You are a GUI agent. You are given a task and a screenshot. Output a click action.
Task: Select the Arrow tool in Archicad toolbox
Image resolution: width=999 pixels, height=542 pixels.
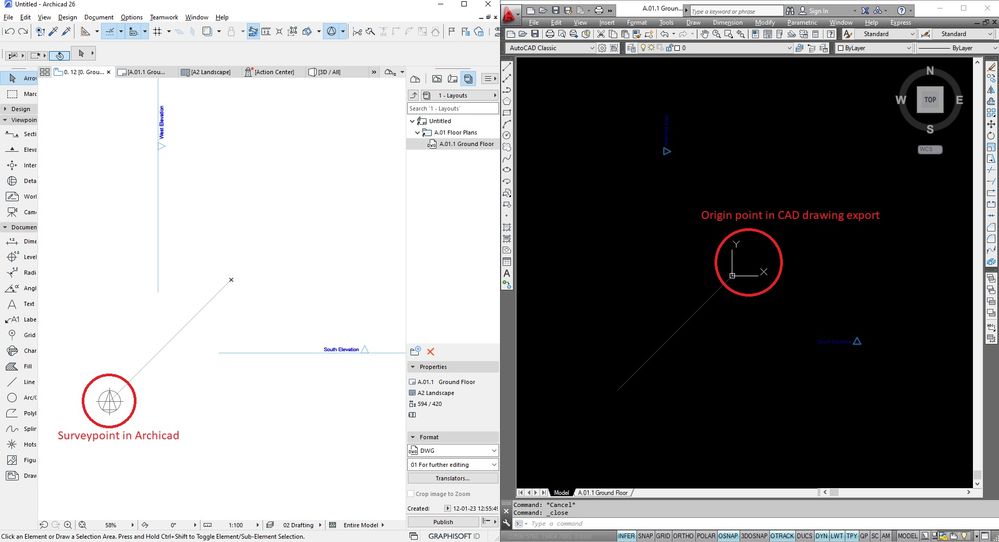coord(19,78)
